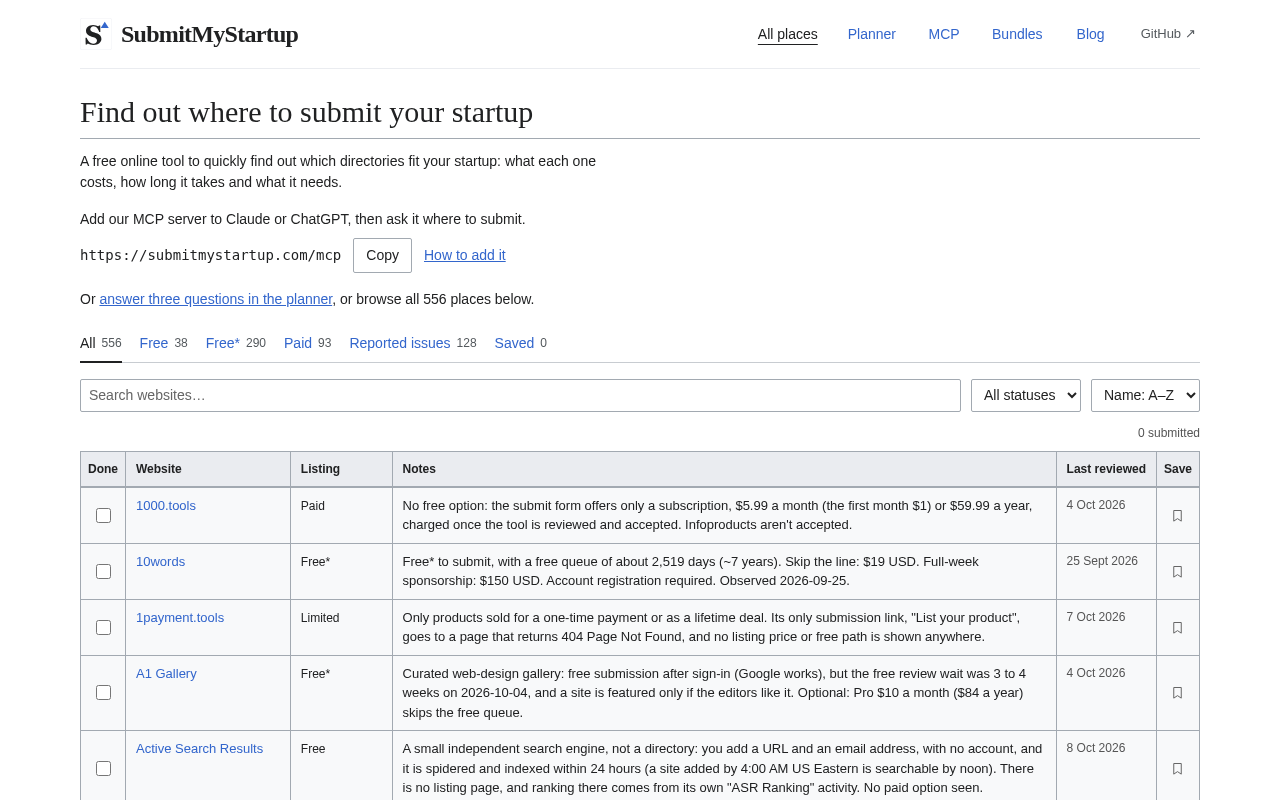Screen dimensions: 1280x800
Task: Tick the 1payment.tools Done checkbox
Action: click(x=103, y=628)
